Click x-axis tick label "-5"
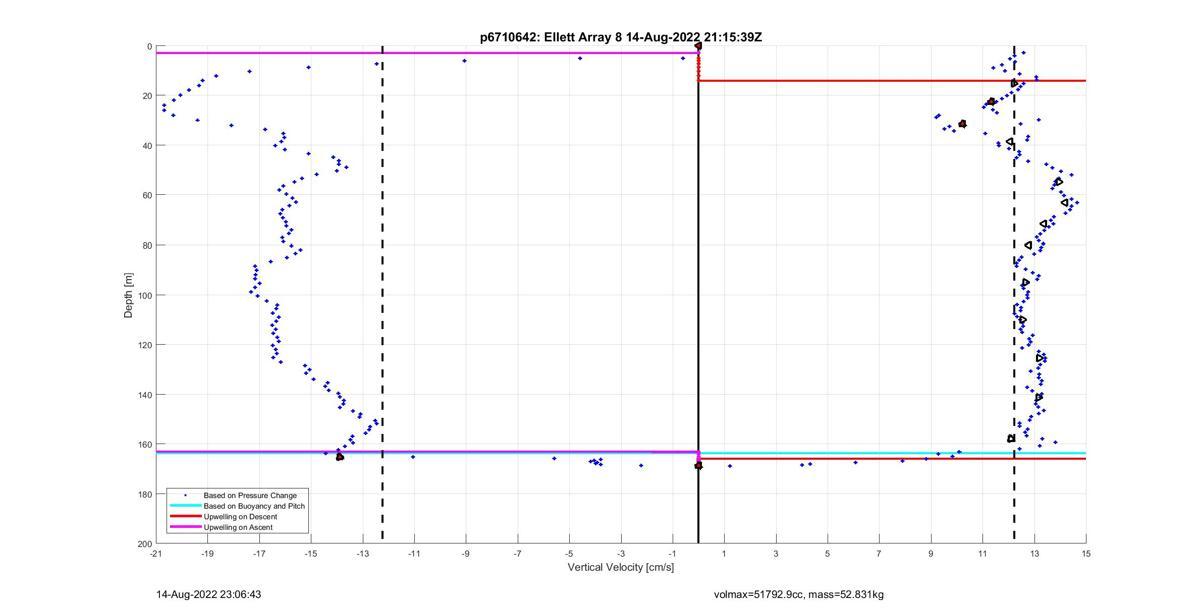 (x=569, y=553)
